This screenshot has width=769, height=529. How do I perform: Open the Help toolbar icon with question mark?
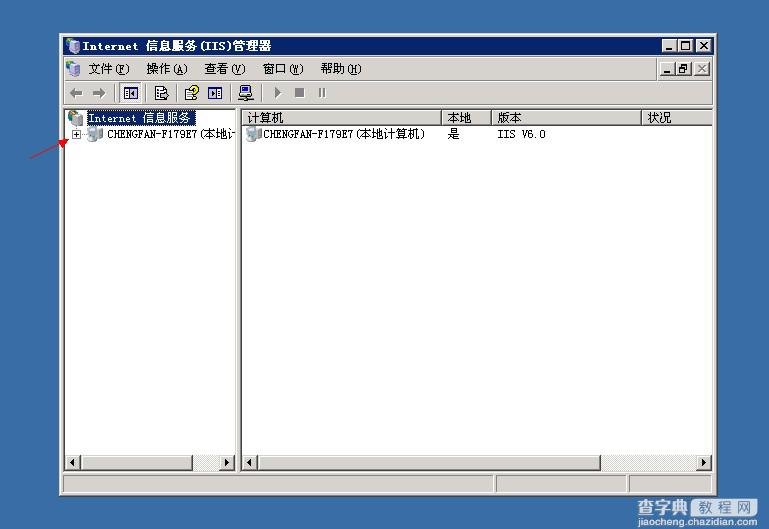[x=191, y=93]
